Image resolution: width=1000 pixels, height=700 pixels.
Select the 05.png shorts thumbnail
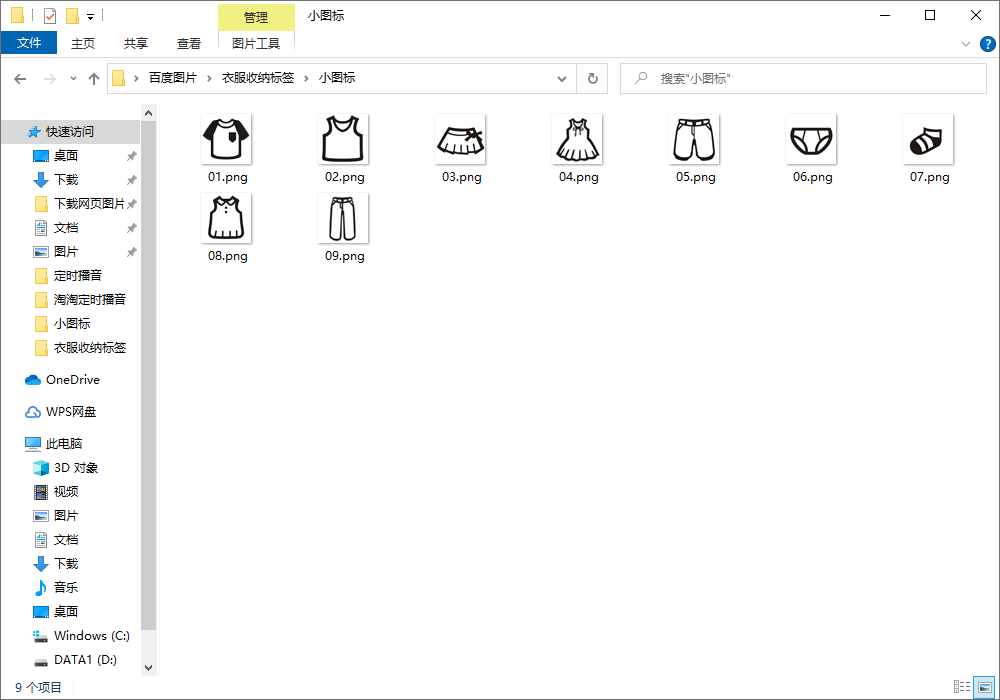pos(695,138)
